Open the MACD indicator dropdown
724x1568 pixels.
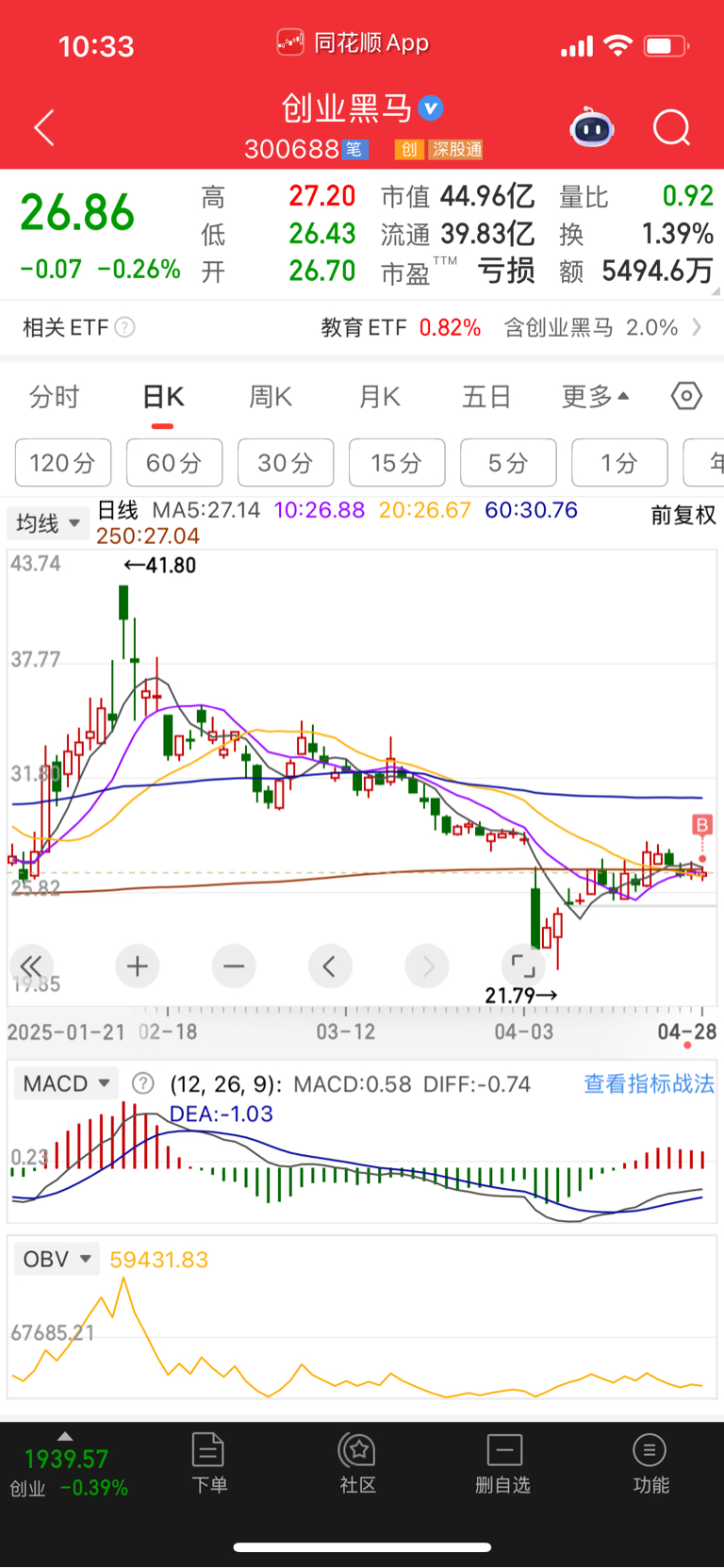pyautogui.click(x=66, y=1083)
